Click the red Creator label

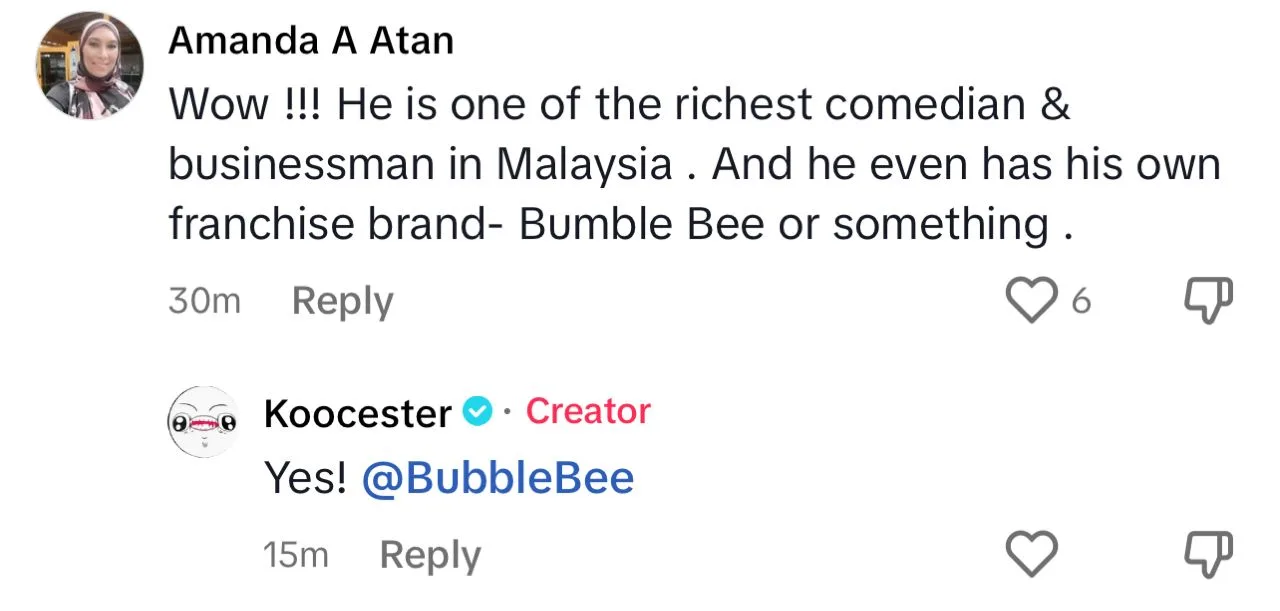point(588,411)
